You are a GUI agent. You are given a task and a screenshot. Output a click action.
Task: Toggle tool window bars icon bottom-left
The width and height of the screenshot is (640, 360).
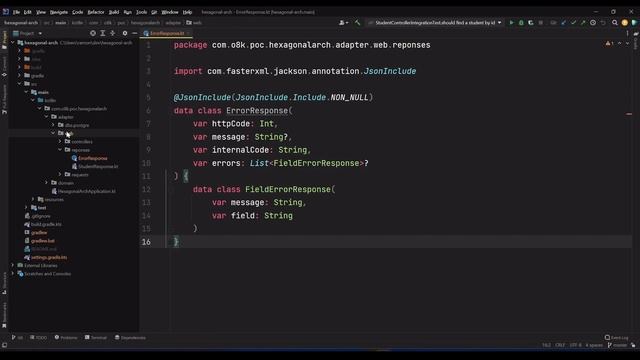tap(4, 345)
